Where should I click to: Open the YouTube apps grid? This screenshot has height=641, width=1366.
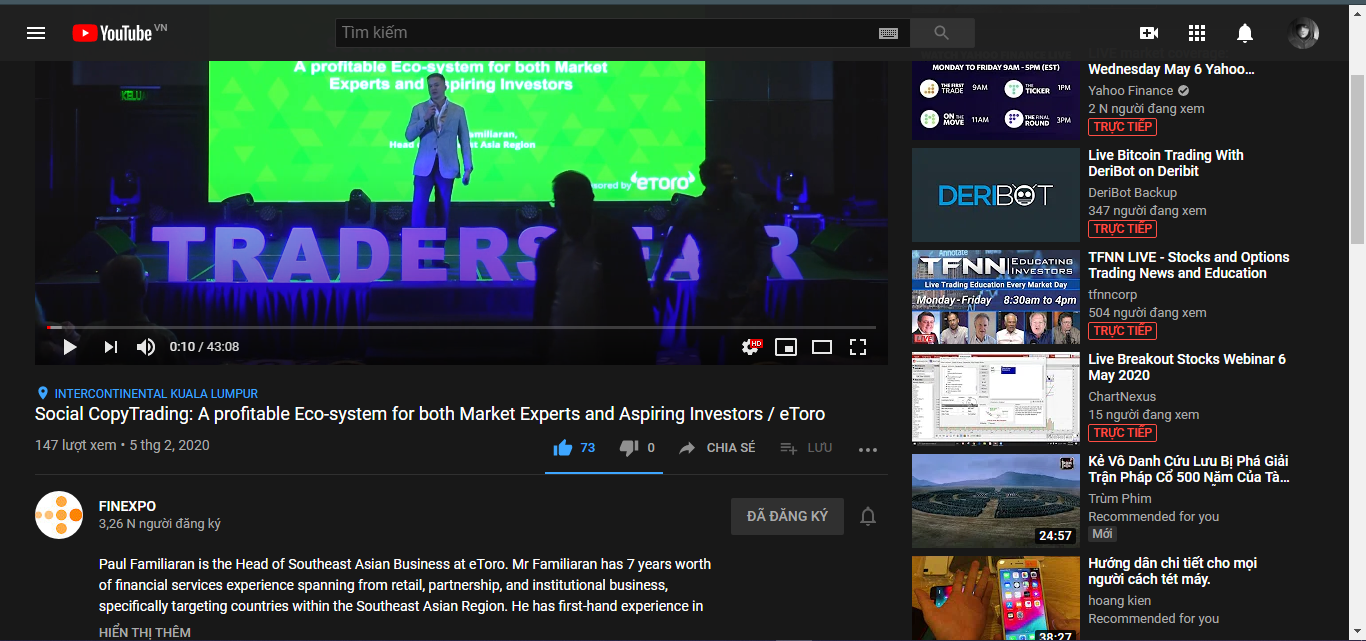pos(1197,33)
